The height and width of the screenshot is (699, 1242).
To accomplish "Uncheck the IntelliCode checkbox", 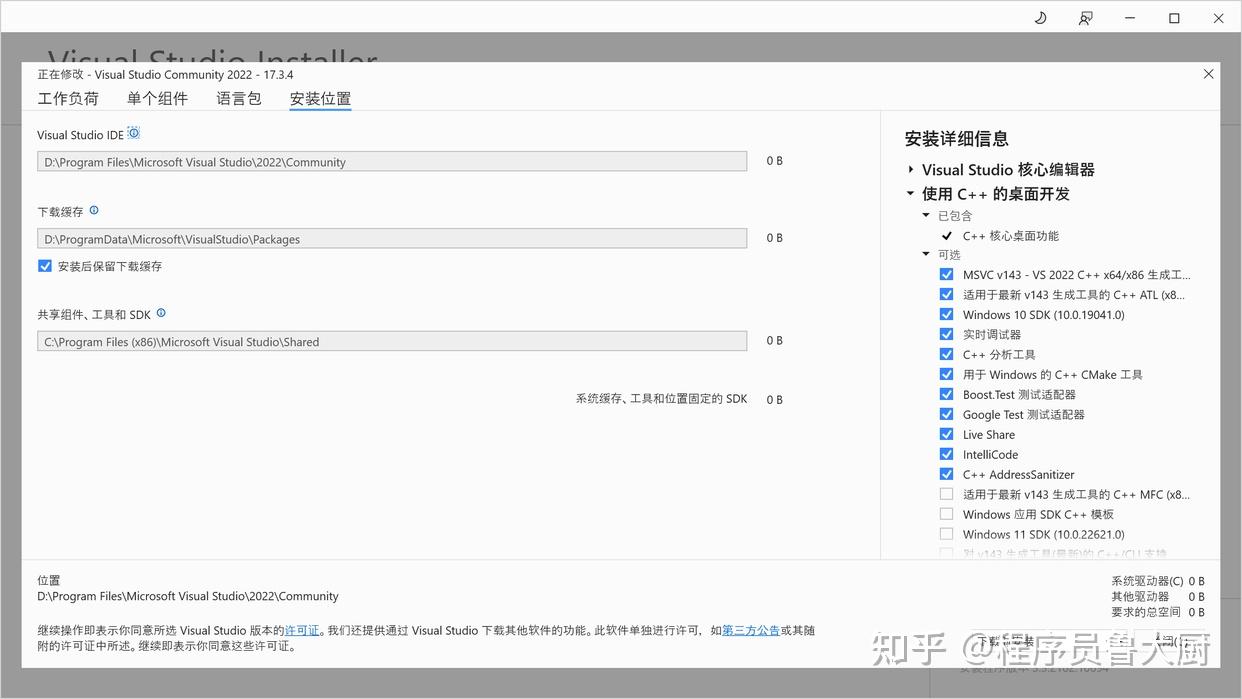I will pos(946,454).
